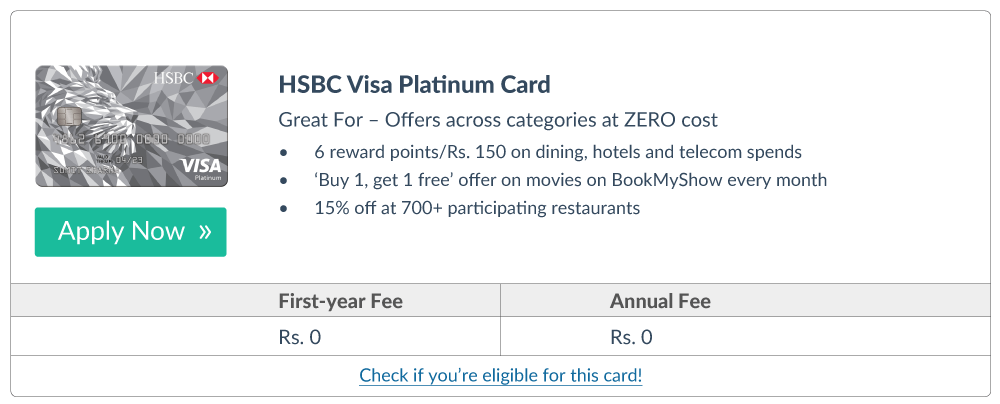Click the bullet before the 15% off line
Viewport: 1000px width, 404px height.
(x=284, y=209)
